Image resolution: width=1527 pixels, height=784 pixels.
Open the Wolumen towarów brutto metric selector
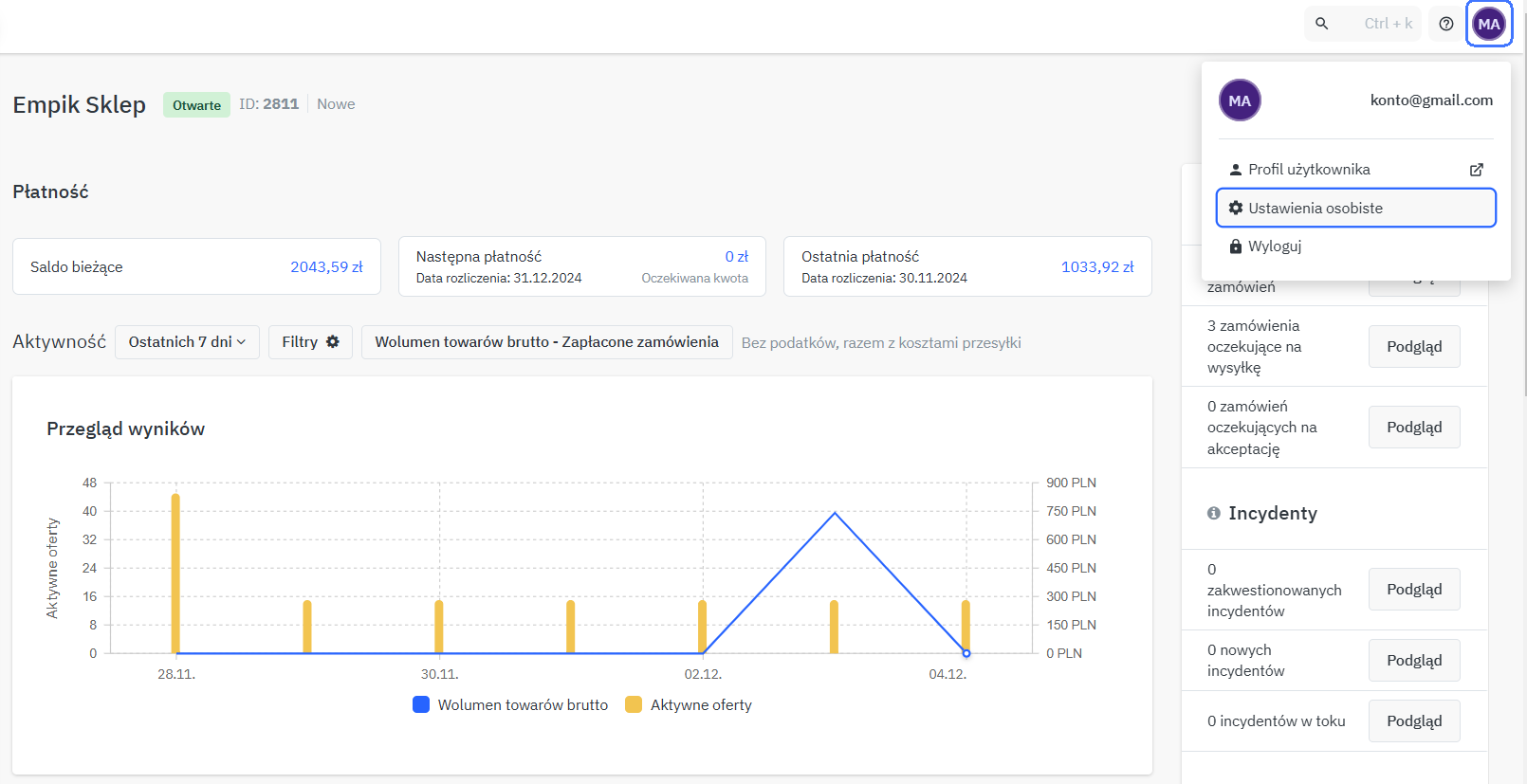546,342
